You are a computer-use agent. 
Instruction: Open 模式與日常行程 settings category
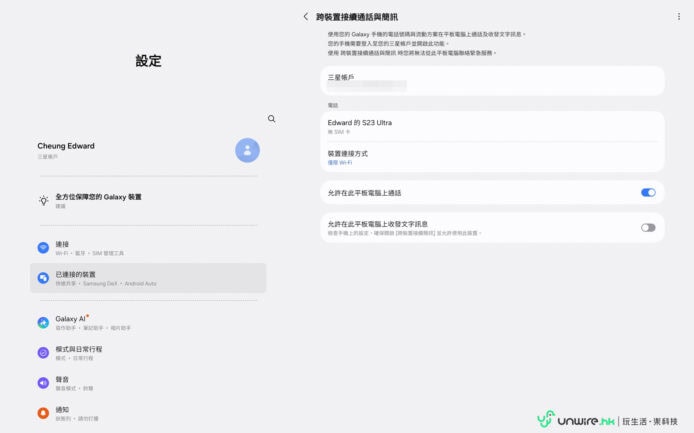click(148, 353)
